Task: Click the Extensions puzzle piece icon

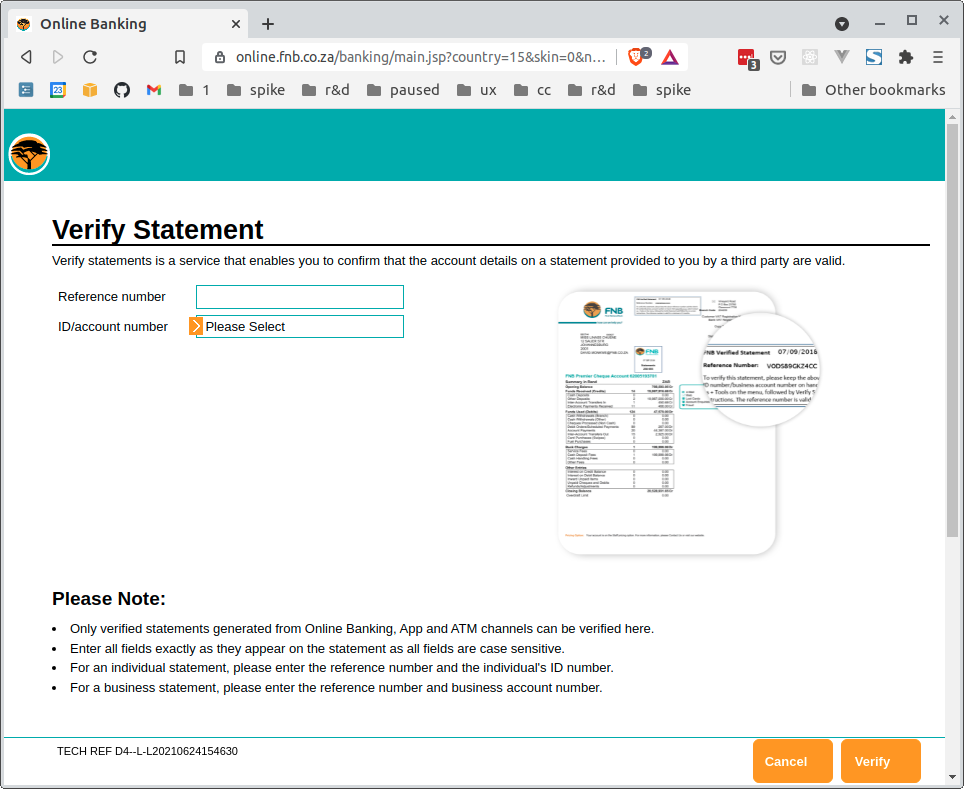Action: pyautogui.click(x=906, y=57)
